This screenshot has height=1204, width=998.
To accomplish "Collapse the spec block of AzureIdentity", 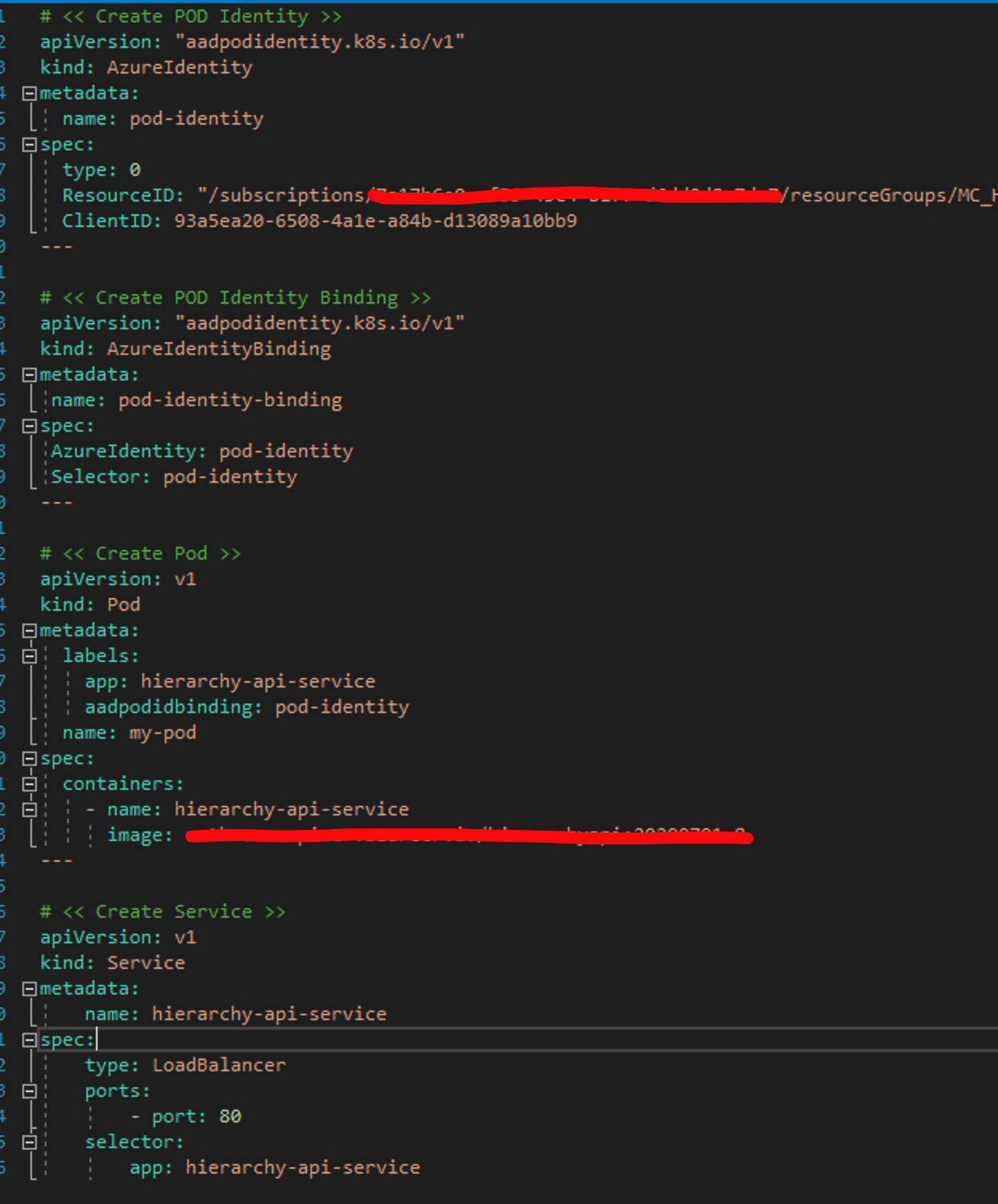I will (x=29, y=144).
